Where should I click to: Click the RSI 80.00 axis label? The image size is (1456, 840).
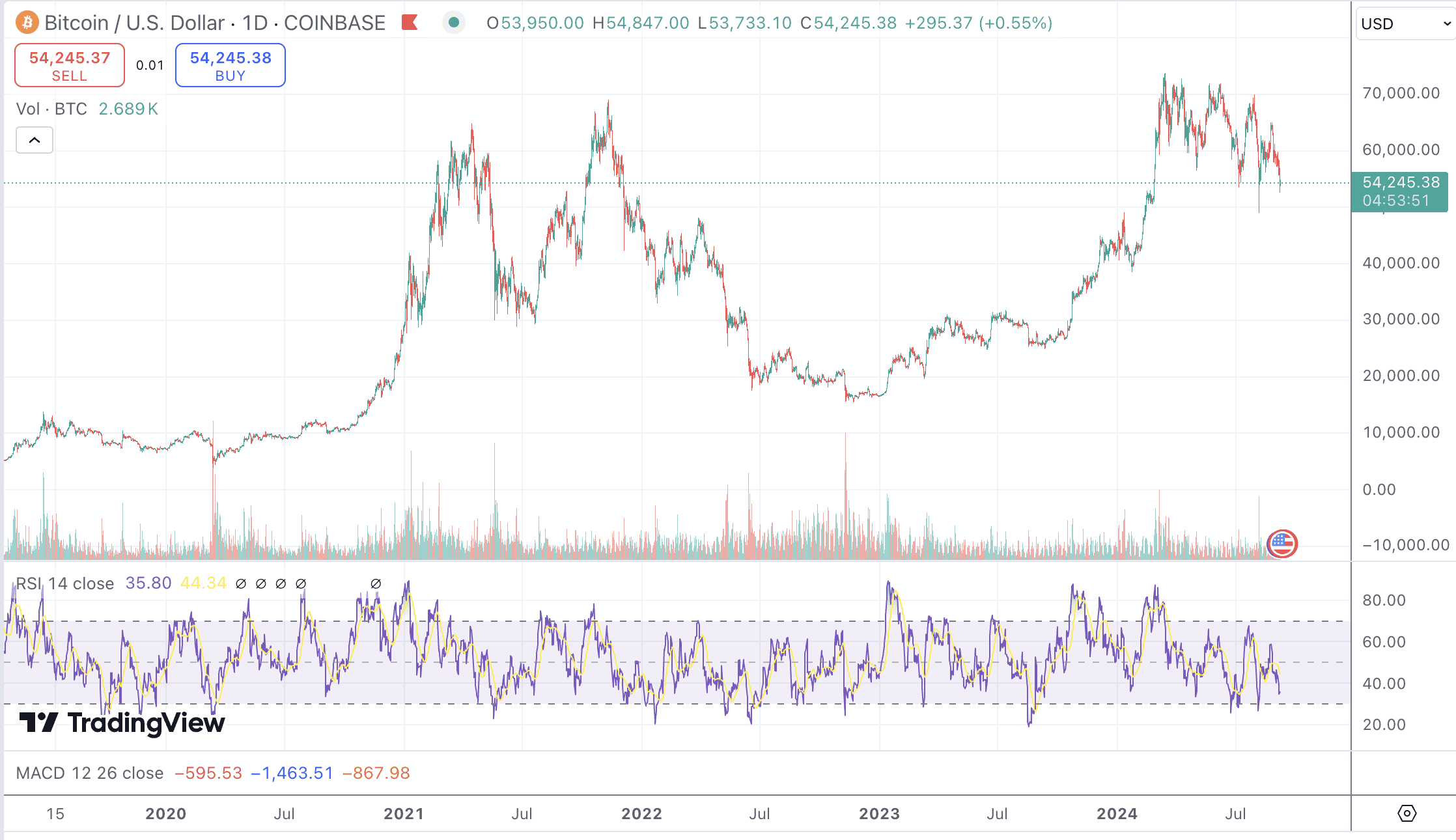point(1384,600)
